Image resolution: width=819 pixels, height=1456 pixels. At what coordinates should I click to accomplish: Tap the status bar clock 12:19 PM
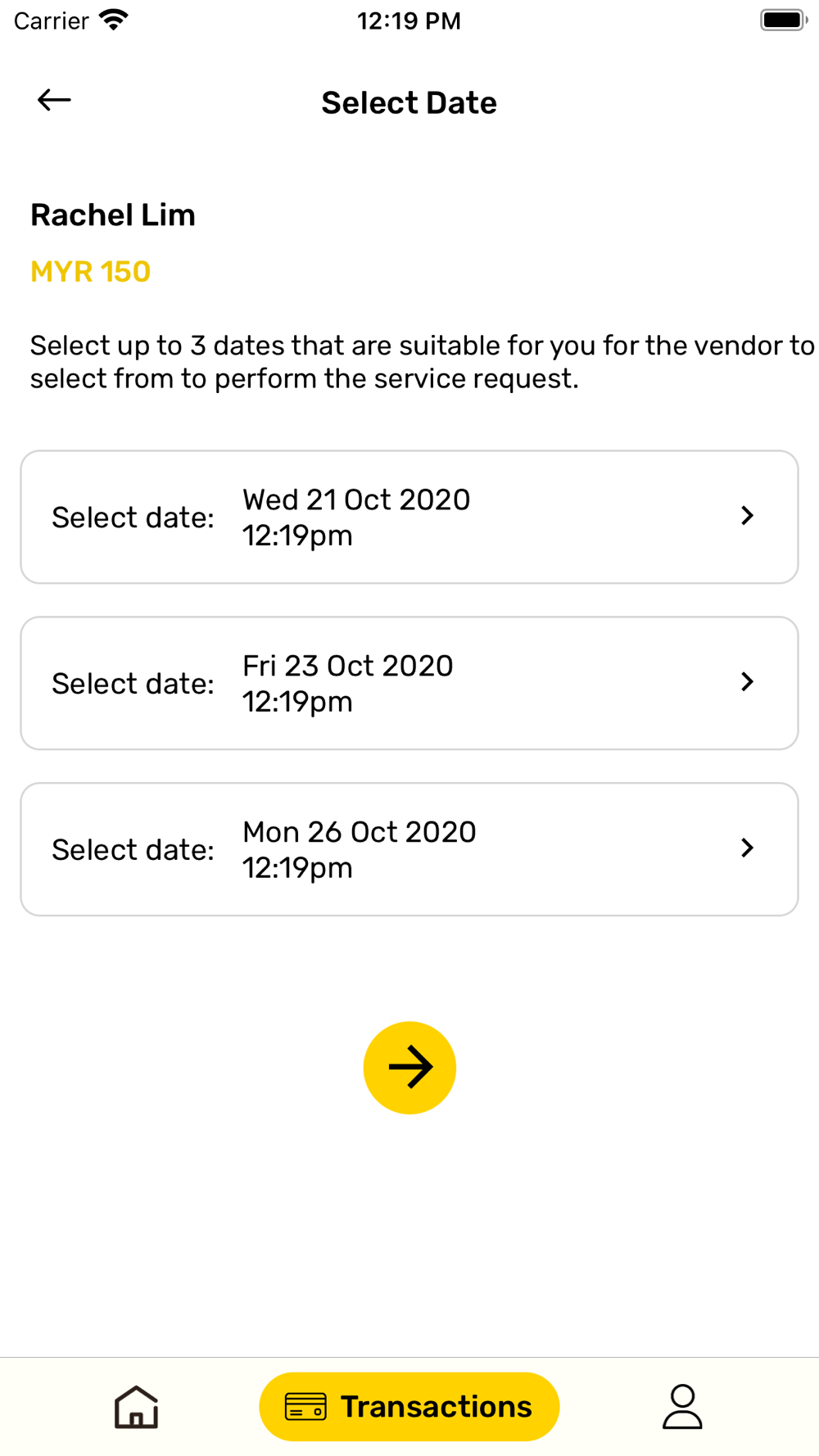(409, 20)
